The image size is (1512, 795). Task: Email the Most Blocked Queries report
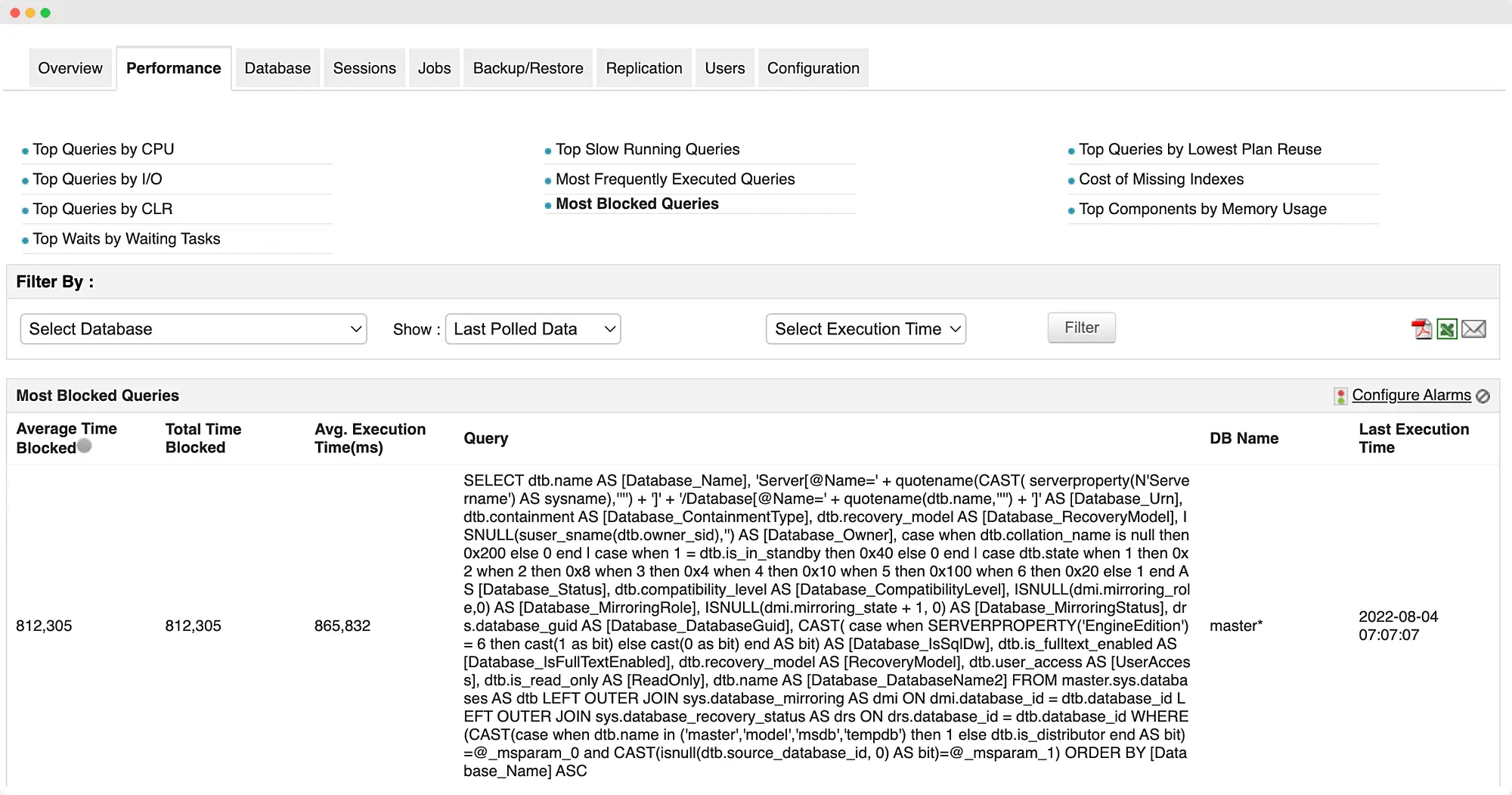pyautogui.click(x=1475, y=328)
